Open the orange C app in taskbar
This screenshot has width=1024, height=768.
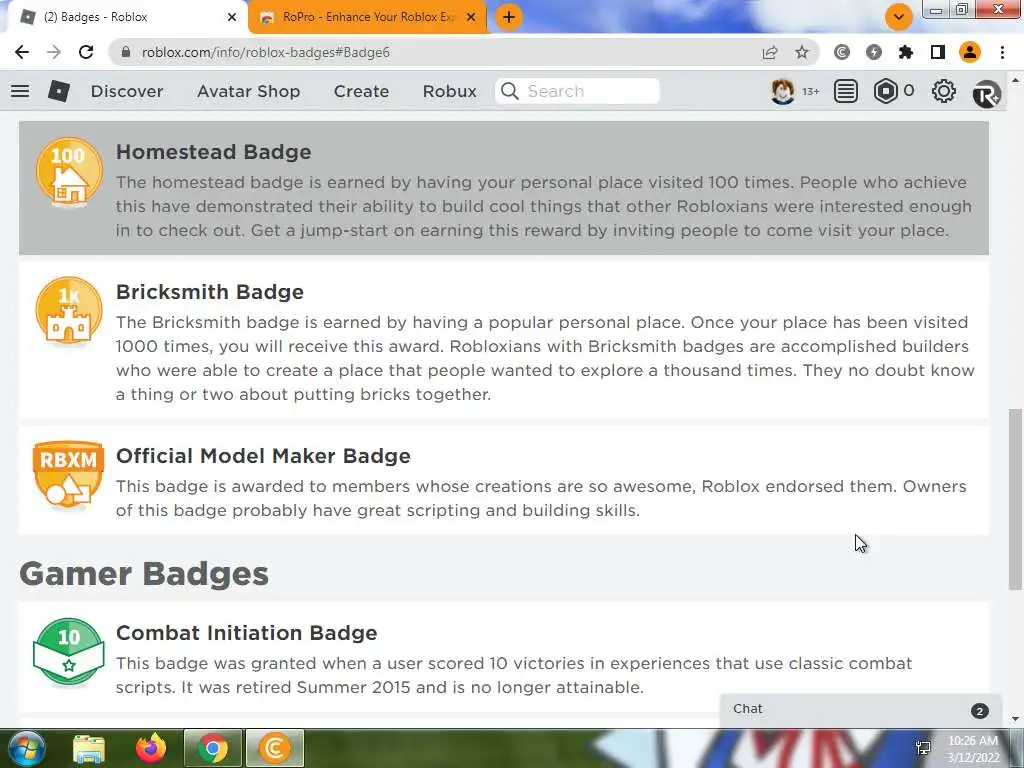click(x=275, y=748)
